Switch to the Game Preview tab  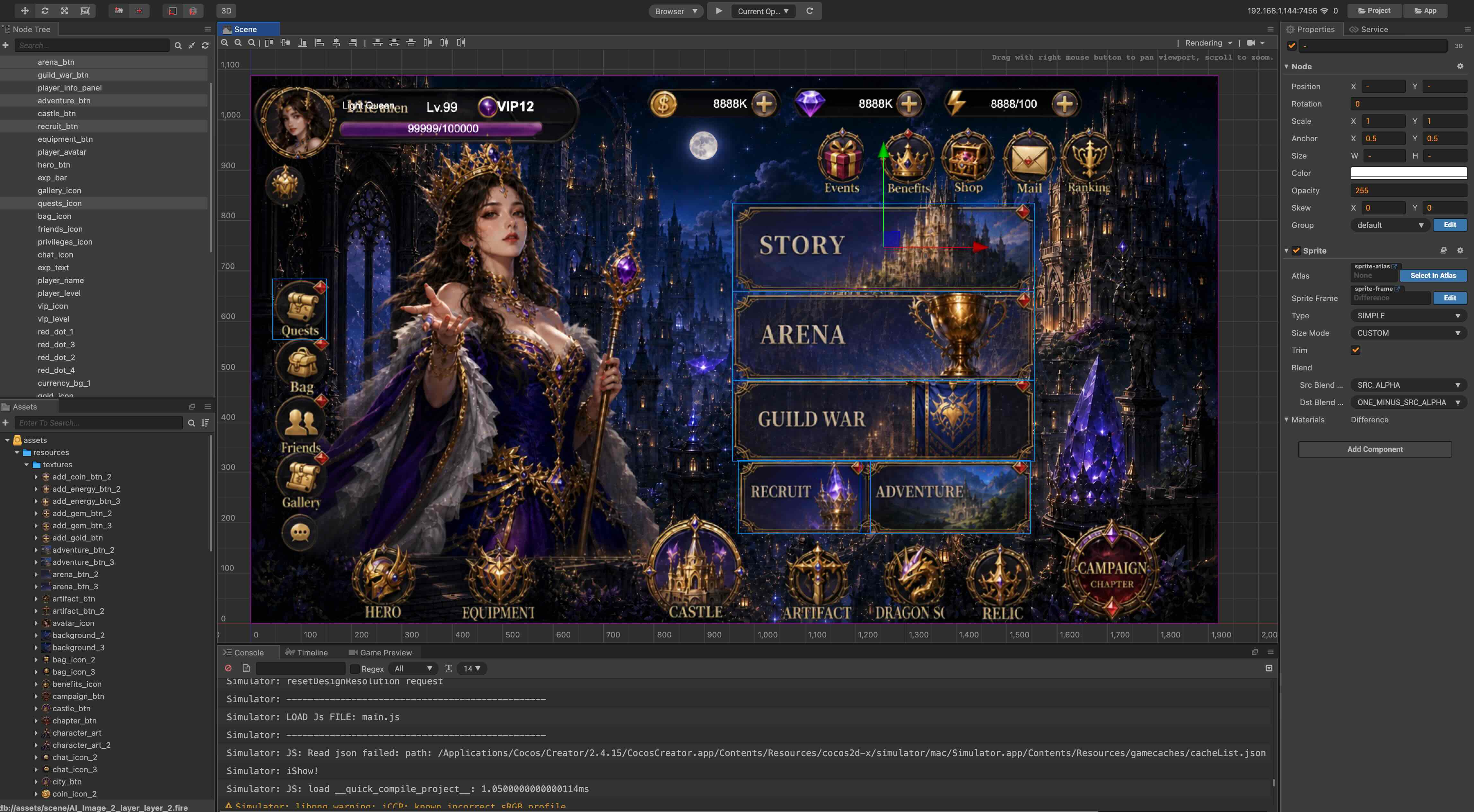[x=380, y=652]
